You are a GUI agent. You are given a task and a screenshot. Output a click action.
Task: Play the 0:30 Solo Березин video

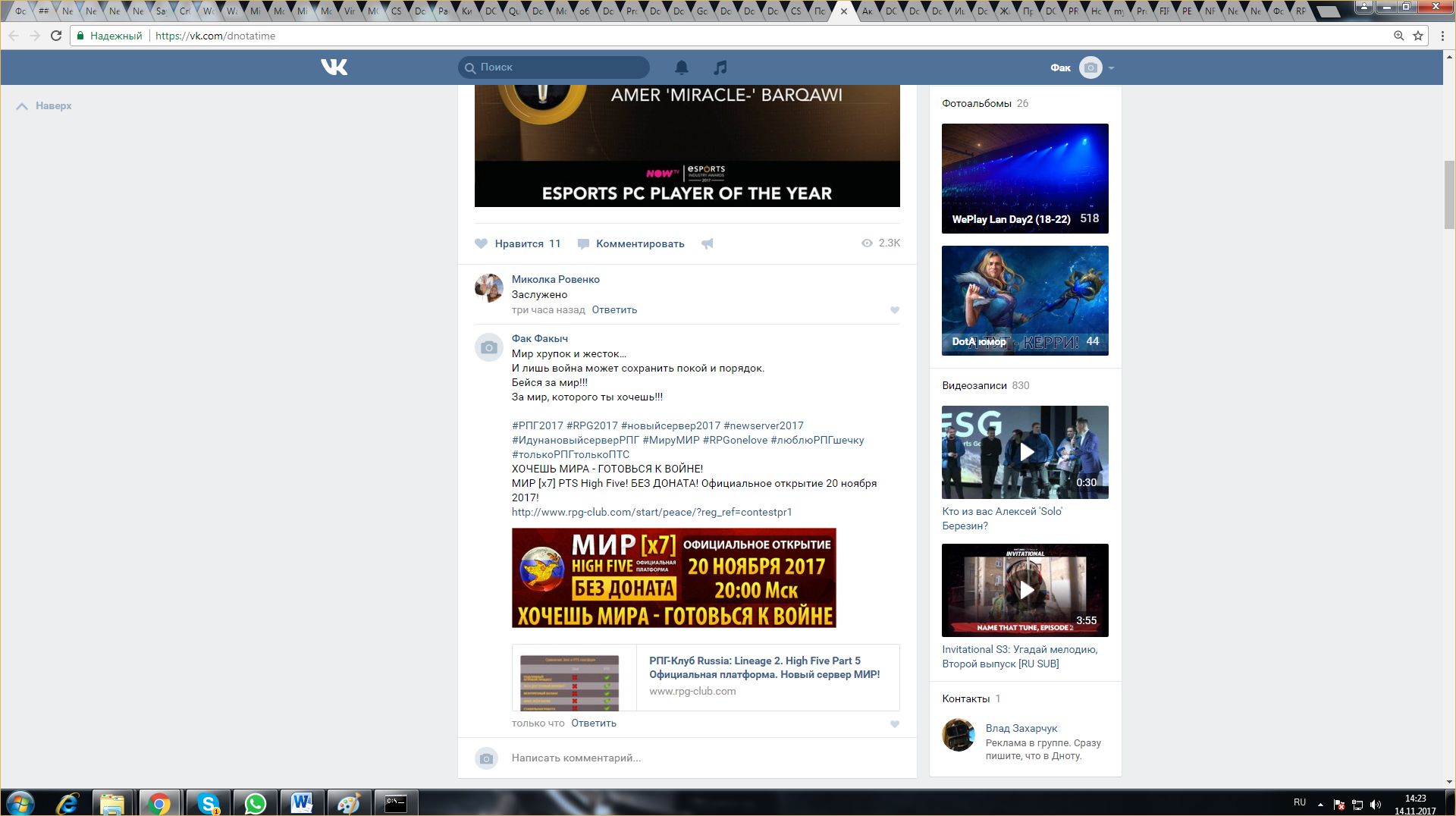1025,452
